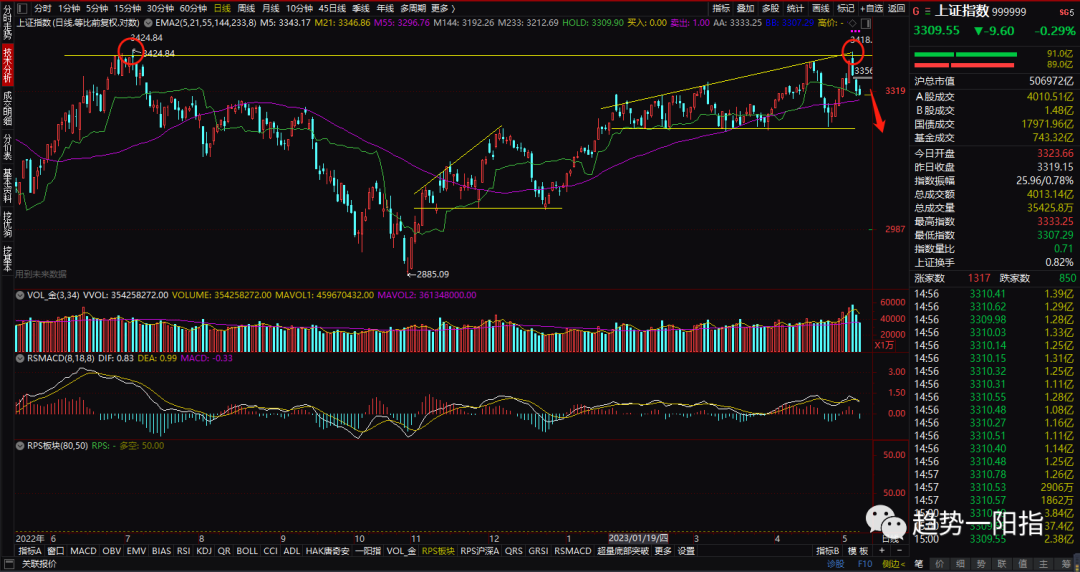
Task: Open 更多 indicator options in bottom bar
Action: 663,551
